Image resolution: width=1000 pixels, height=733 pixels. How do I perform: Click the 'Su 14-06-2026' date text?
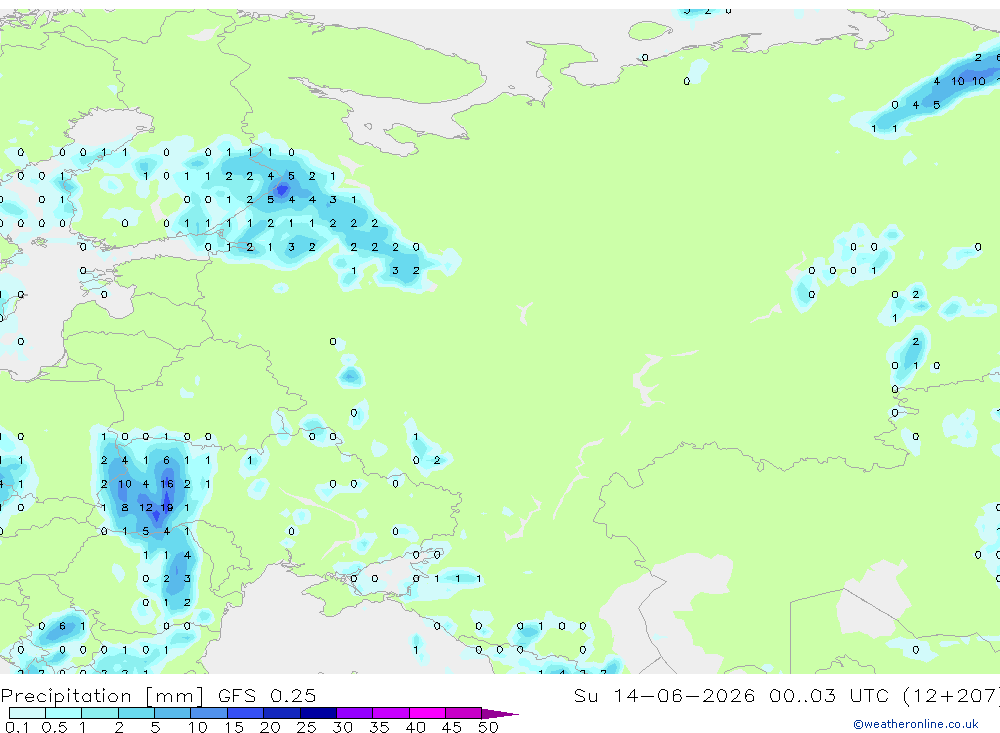[665, 695]
